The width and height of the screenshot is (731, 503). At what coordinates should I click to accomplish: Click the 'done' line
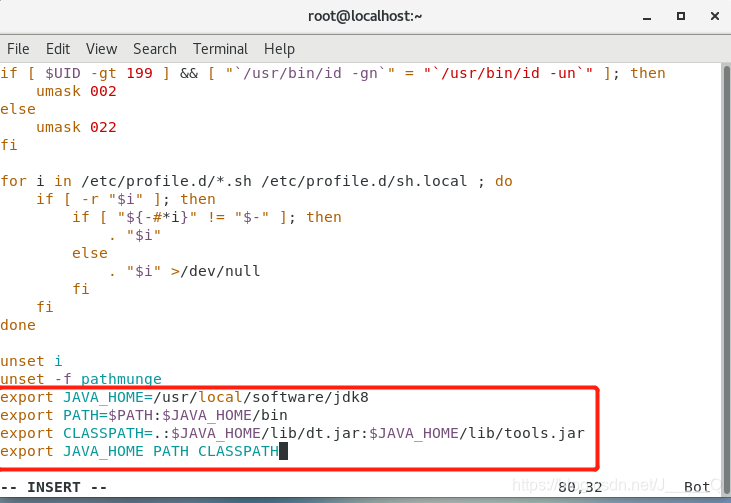click(x=18, y=325)
